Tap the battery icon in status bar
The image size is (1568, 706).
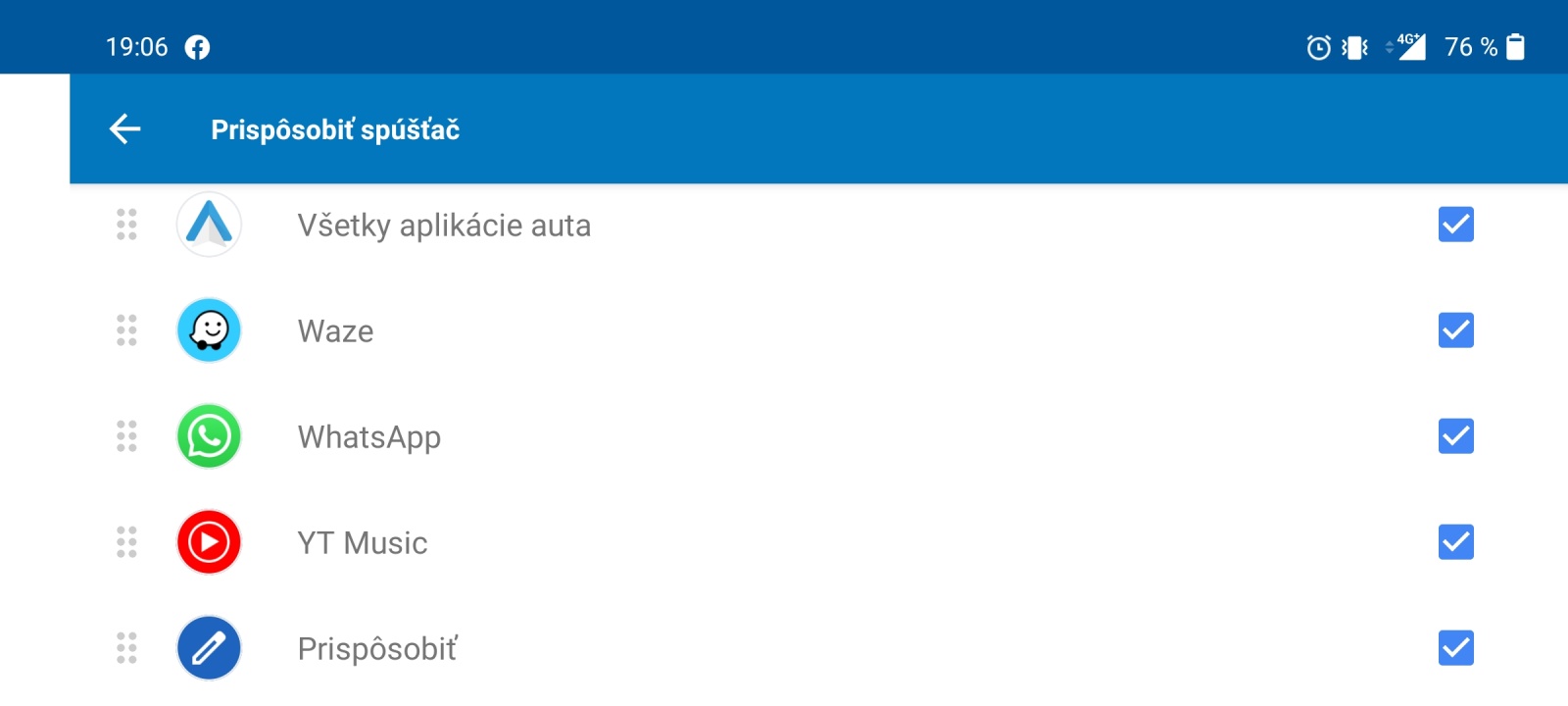pos(1515,47)
